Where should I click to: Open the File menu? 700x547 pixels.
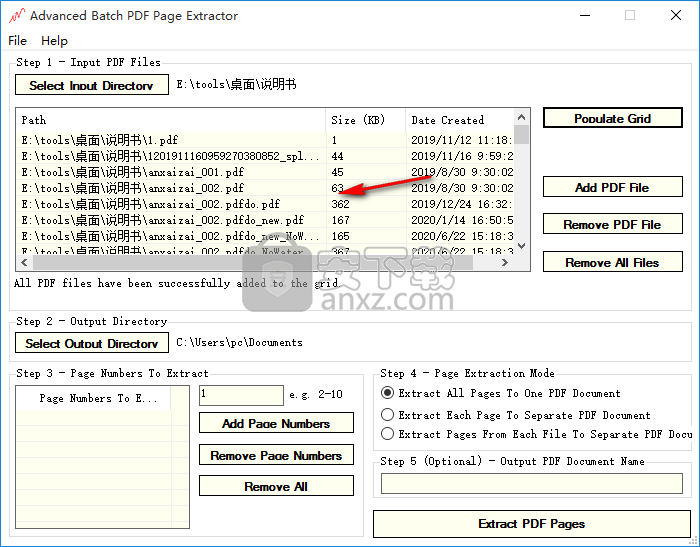[x=17, y=41]
